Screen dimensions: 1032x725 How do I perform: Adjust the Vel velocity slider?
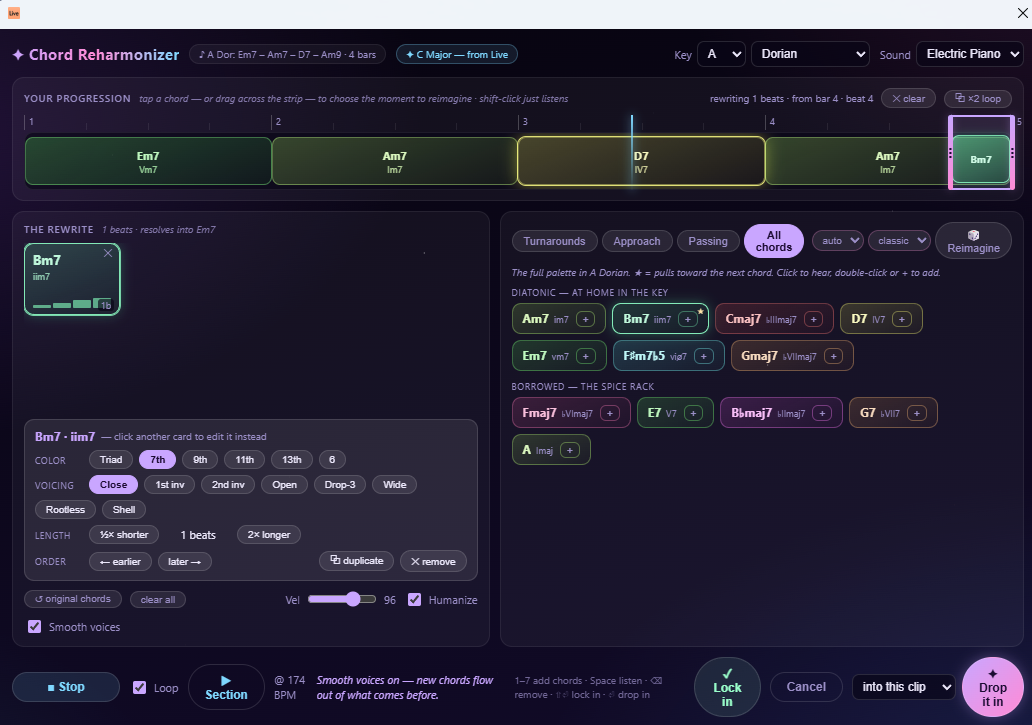click(x=342, y=599)
